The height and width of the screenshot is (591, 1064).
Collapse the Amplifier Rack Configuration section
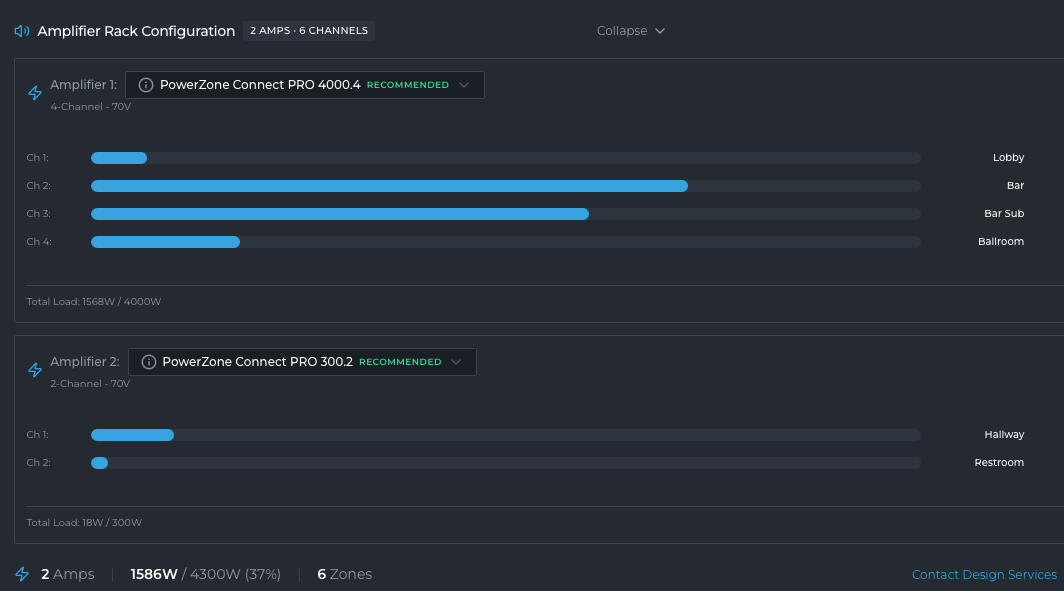(x=630, y=31)
